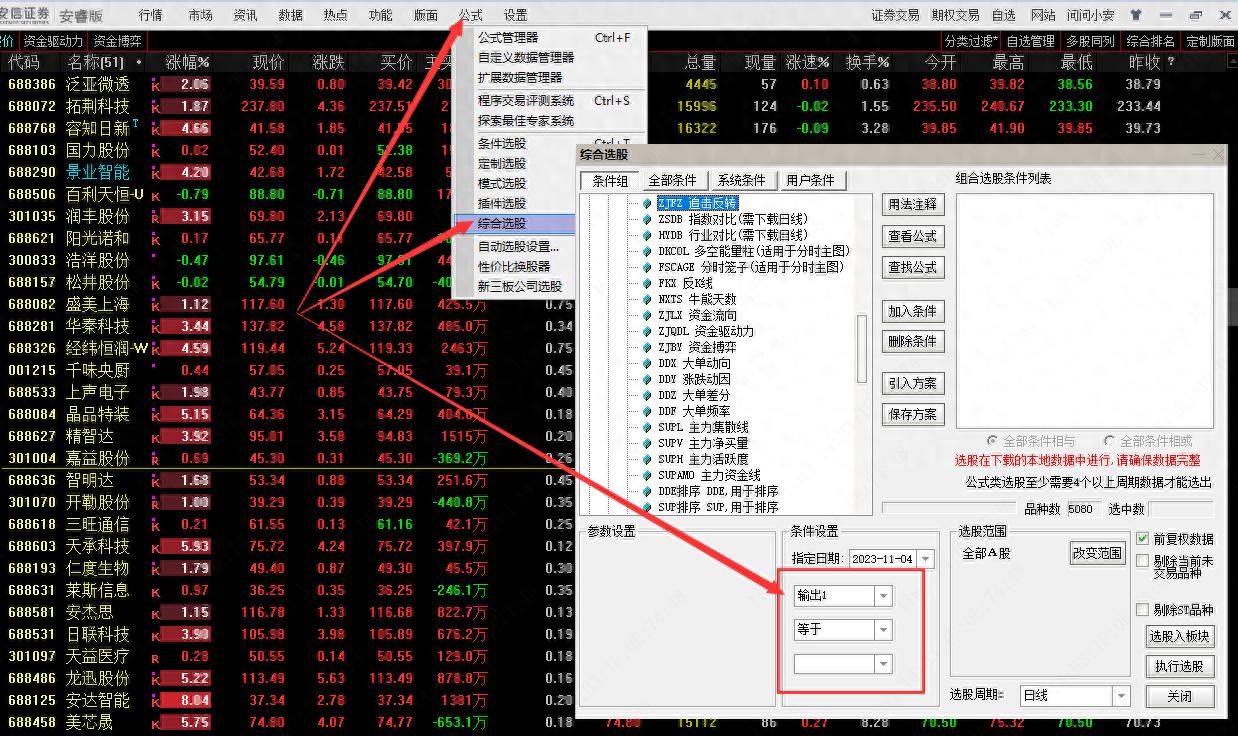Click the 加入条件 button
The width and height of the screenshot is (1238, 736).
[912, 311]
